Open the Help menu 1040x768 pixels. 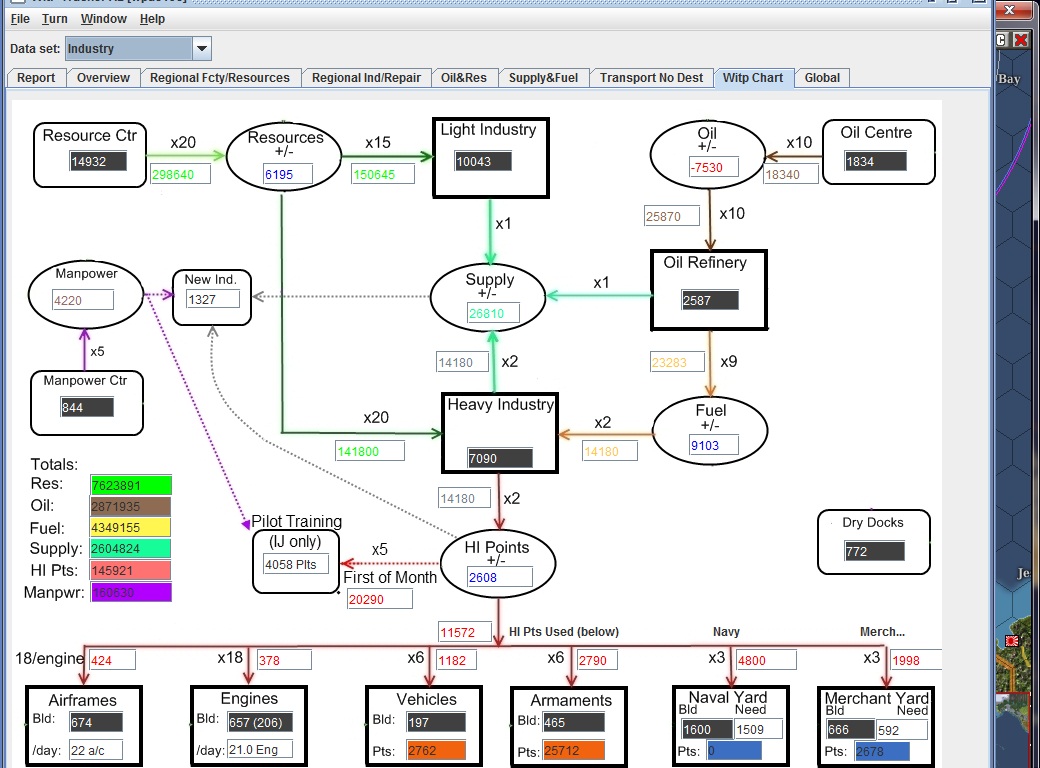click(x=152, y=19)
